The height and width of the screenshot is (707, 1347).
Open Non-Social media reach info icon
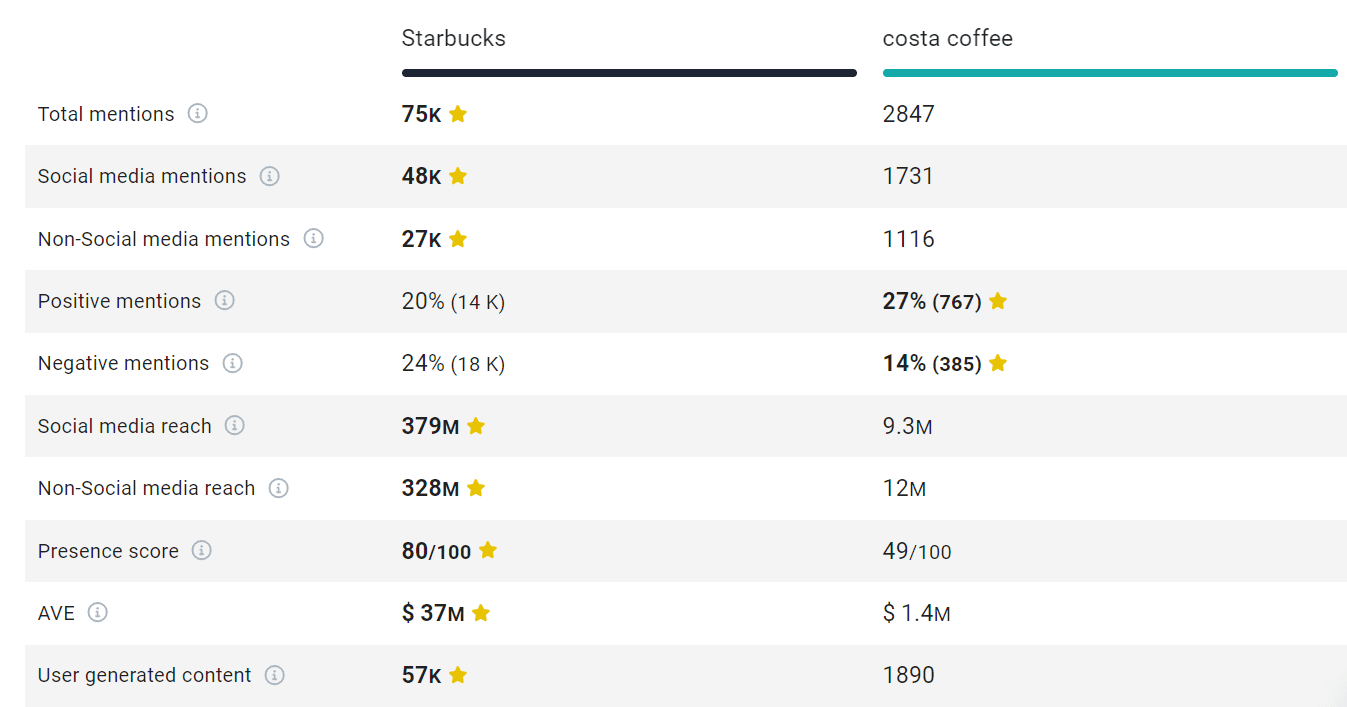pos(278,488)
